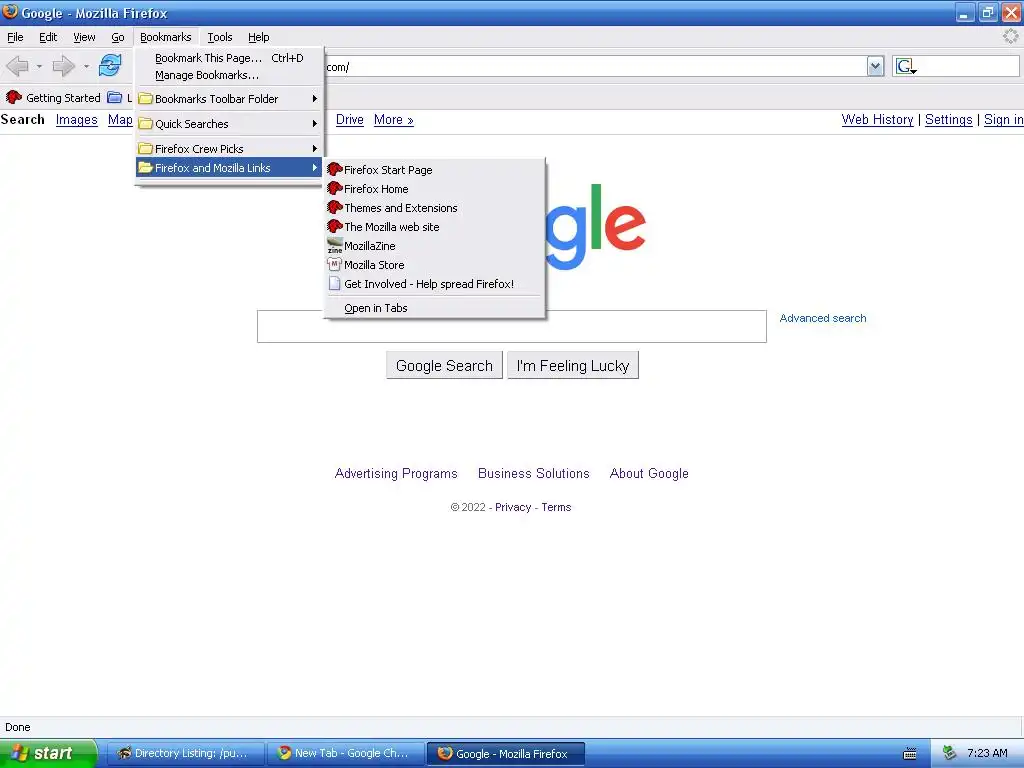Click the Google search engine icon in search bar
This screenshot has width=1024, height=768.
coord(906,66)
